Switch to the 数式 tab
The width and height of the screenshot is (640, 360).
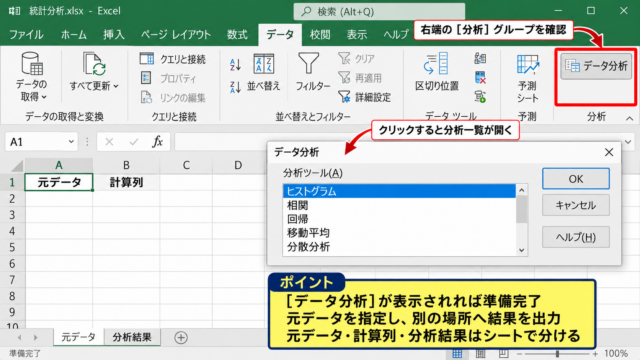(x=237, y=35)
